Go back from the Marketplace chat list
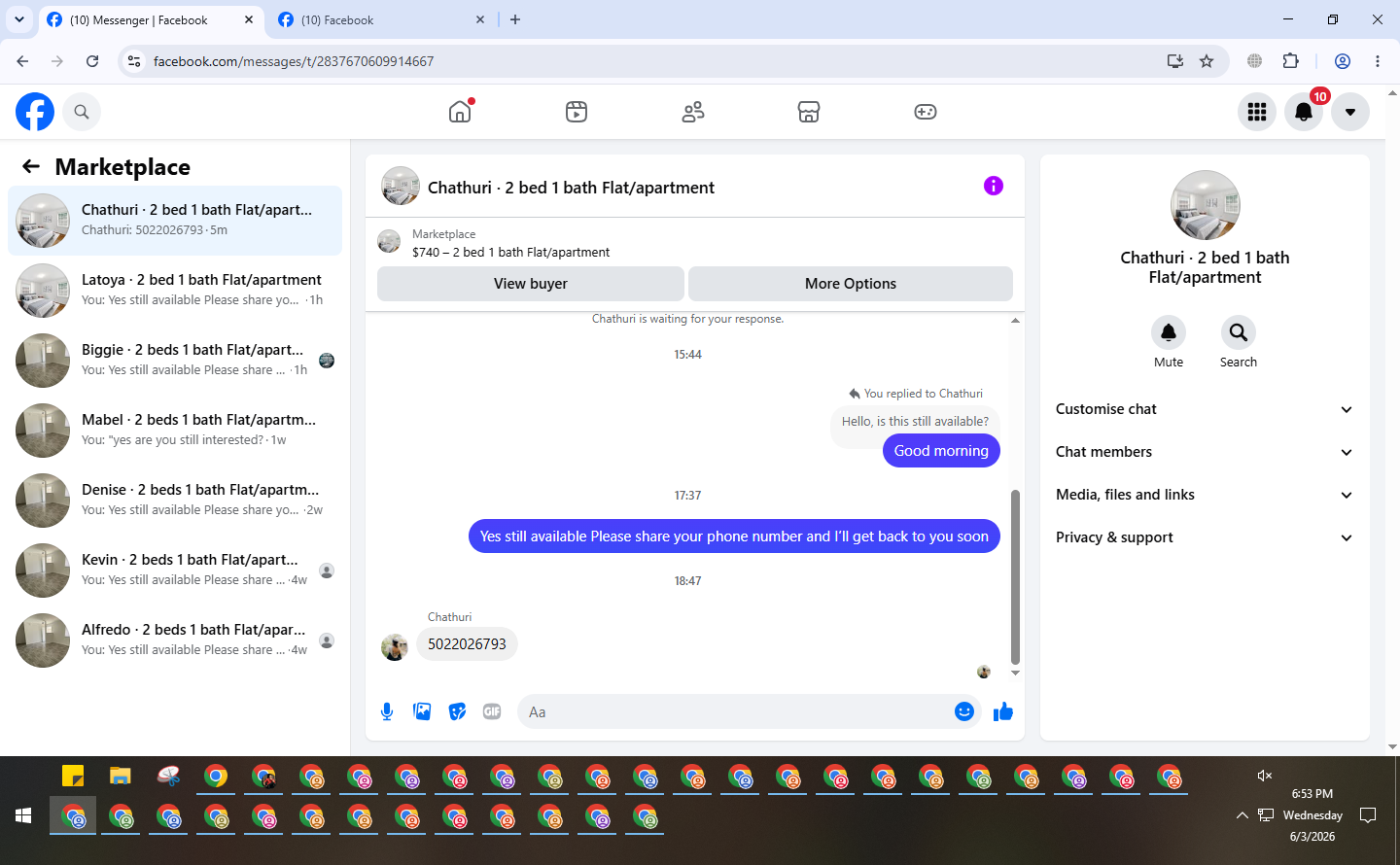1400x865 pixels. click(x=31, y=166)
